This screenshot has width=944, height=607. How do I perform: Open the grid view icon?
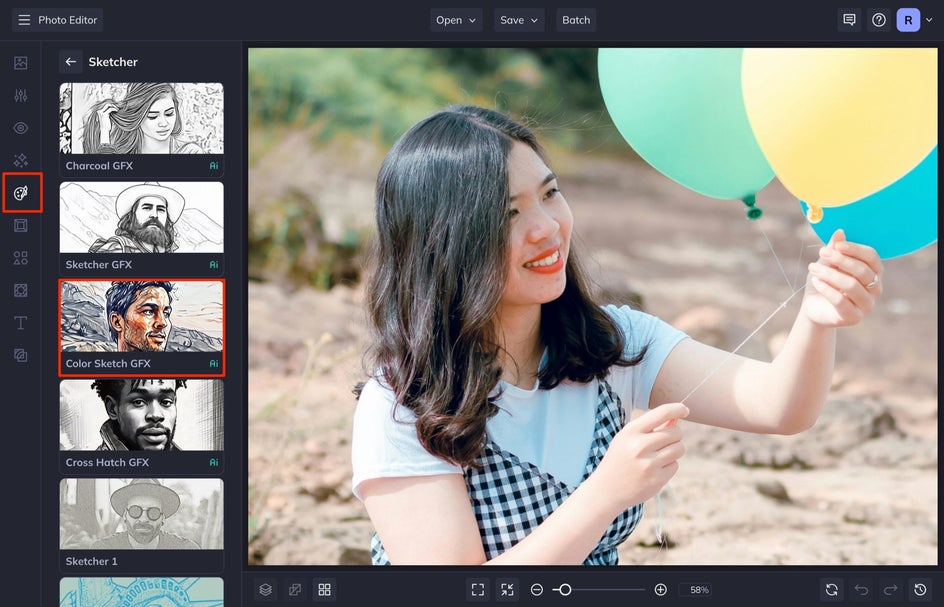[x=324, y=590]
